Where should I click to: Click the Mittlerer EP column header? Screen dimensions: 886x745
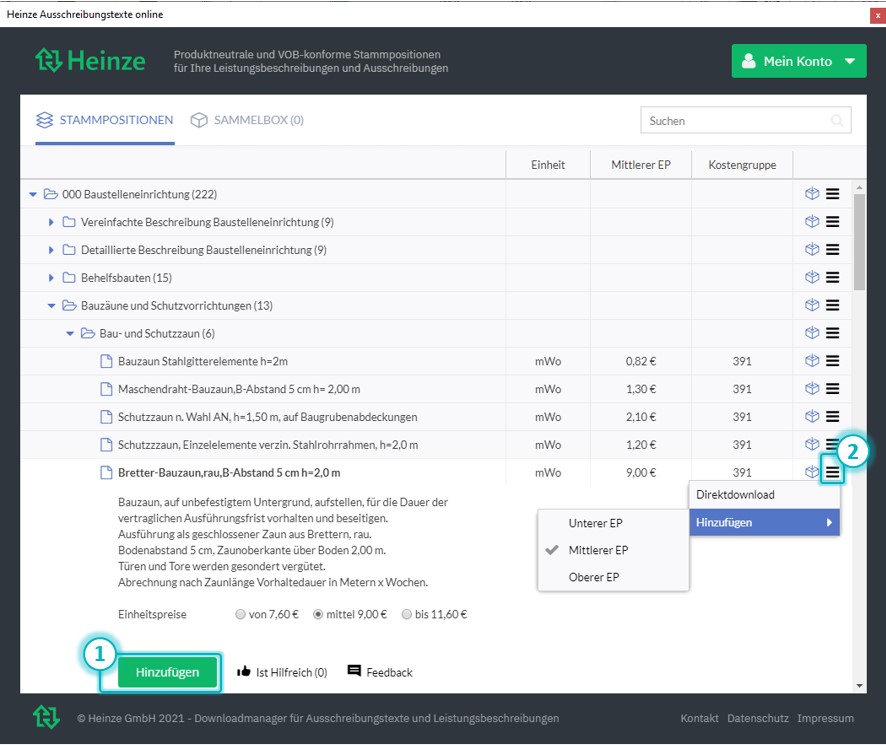pyautogui.click(x=641, y=164)
